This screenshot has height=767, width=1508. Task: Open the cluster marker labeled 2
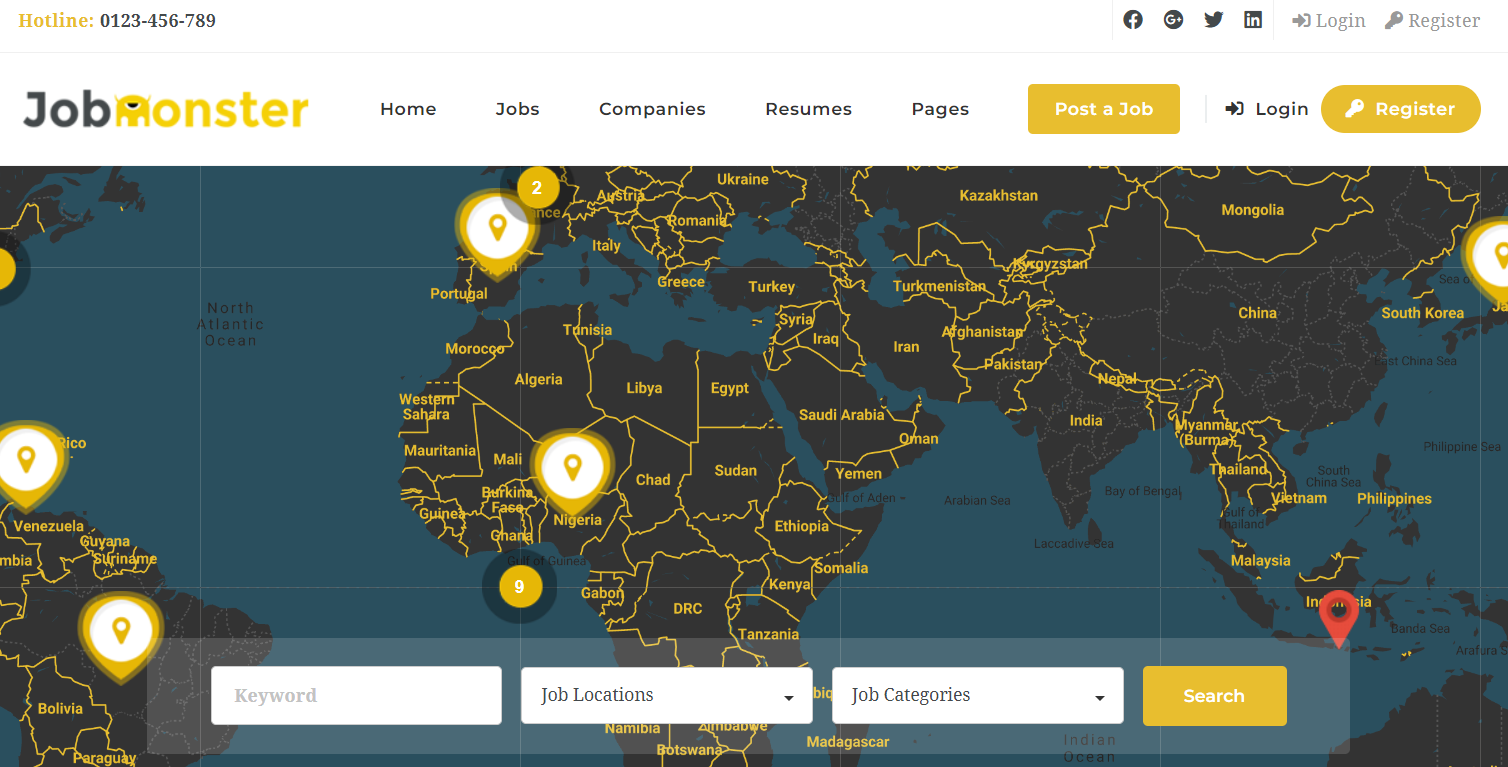pyautogui.click(x=537, y=187)
